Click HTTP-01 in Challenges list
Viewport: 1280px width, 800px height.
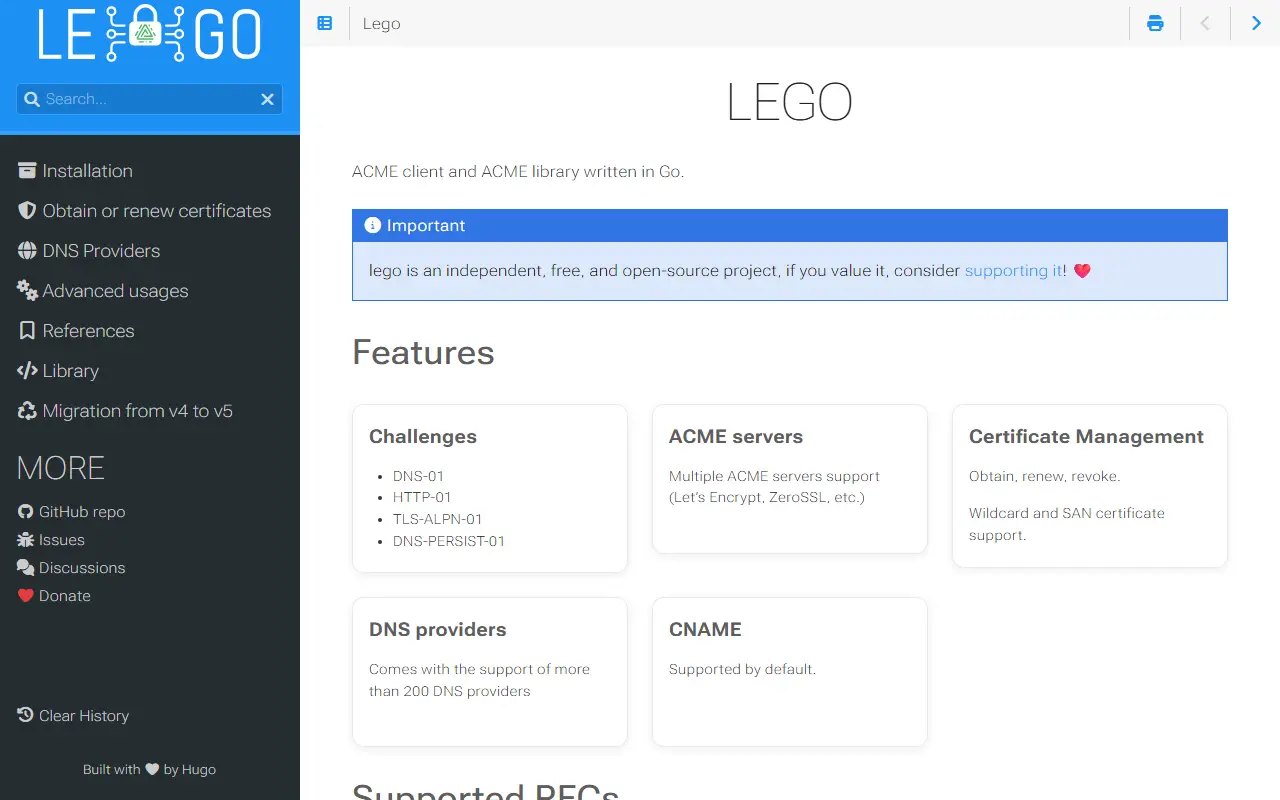(x=422, y=497)
